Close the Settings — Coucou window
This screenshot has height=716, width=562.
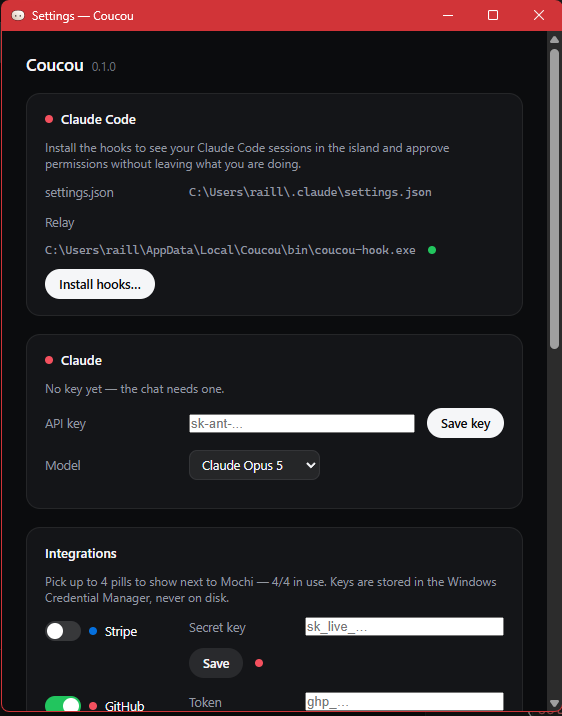[x=539, y=16]
